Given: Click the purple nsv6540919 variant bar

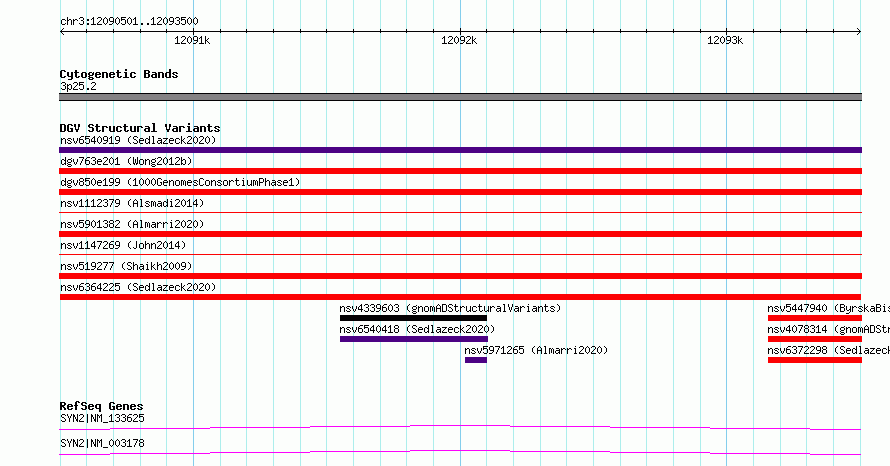Looking at the screenshot, I should (x=460, y=150).
